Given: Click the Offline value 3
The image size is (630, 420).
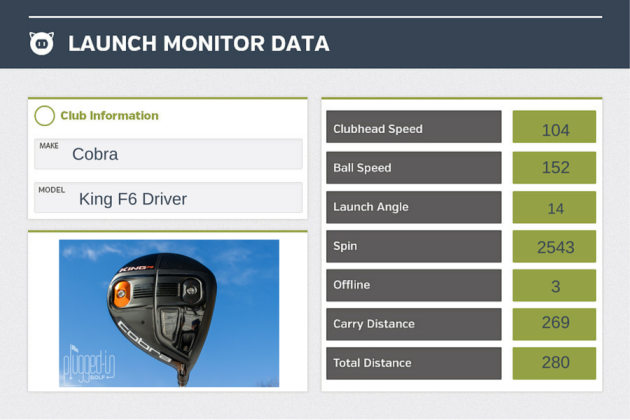Looking at the screenshot, I should (x=554, y=285).
